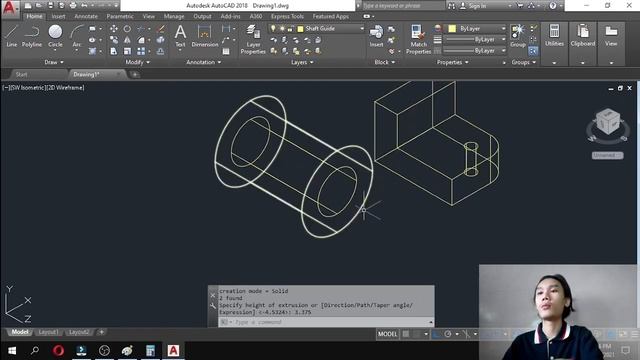Open the Clipboard panel dropdown
This screenshot has height=360, width=640.
tap(582, 63)
